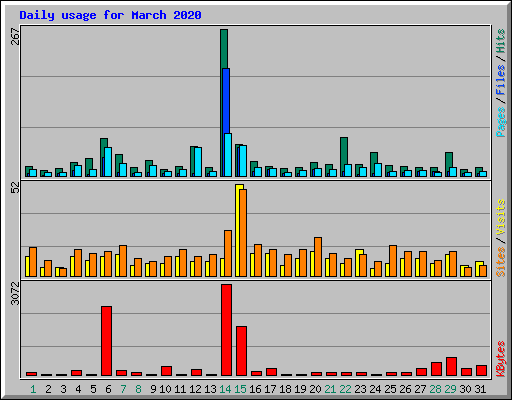Select day label 9 on the axis

(x=153, y=389)
